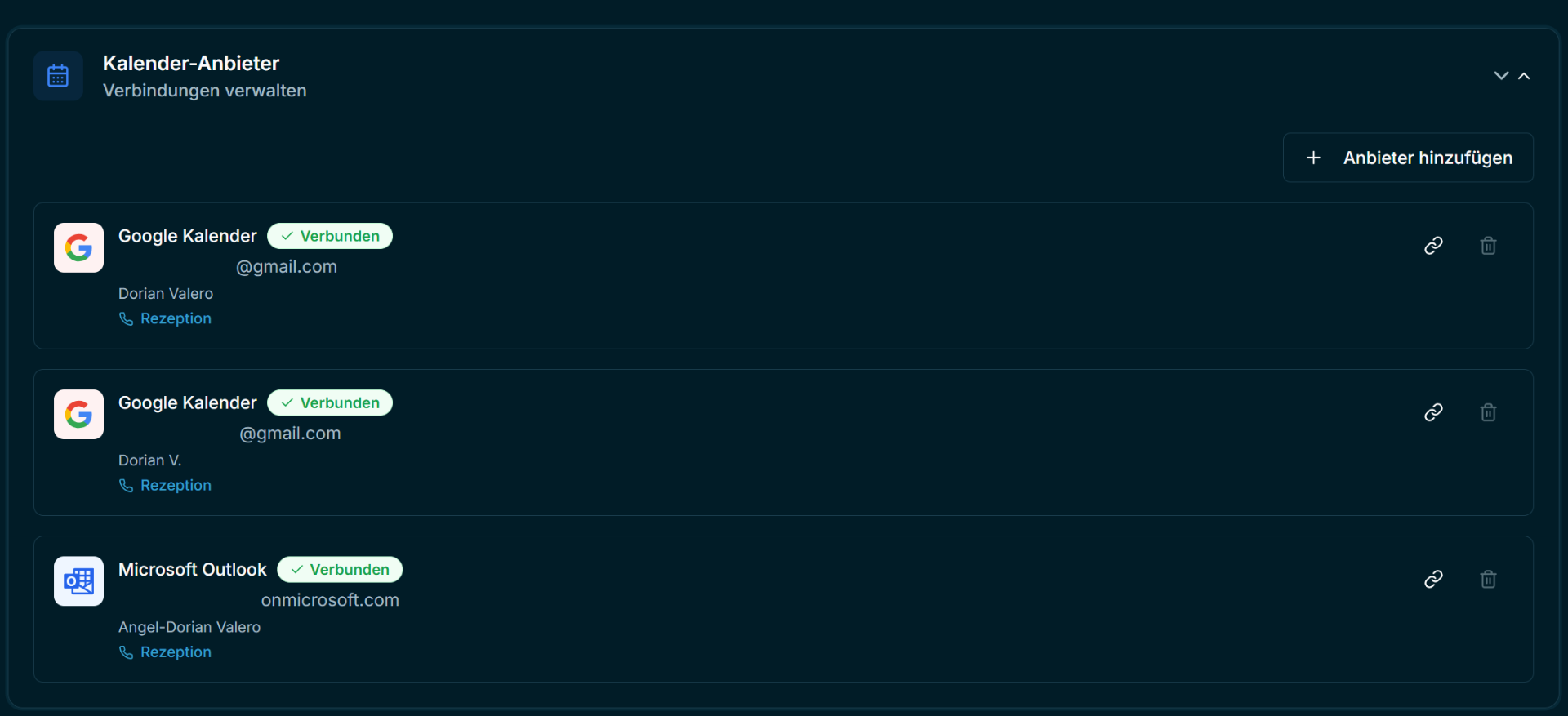The image size is (1568, 716).
Task: Expand Kalender-Anbieter section with down chevron
Action: (x=1501, y=76)
